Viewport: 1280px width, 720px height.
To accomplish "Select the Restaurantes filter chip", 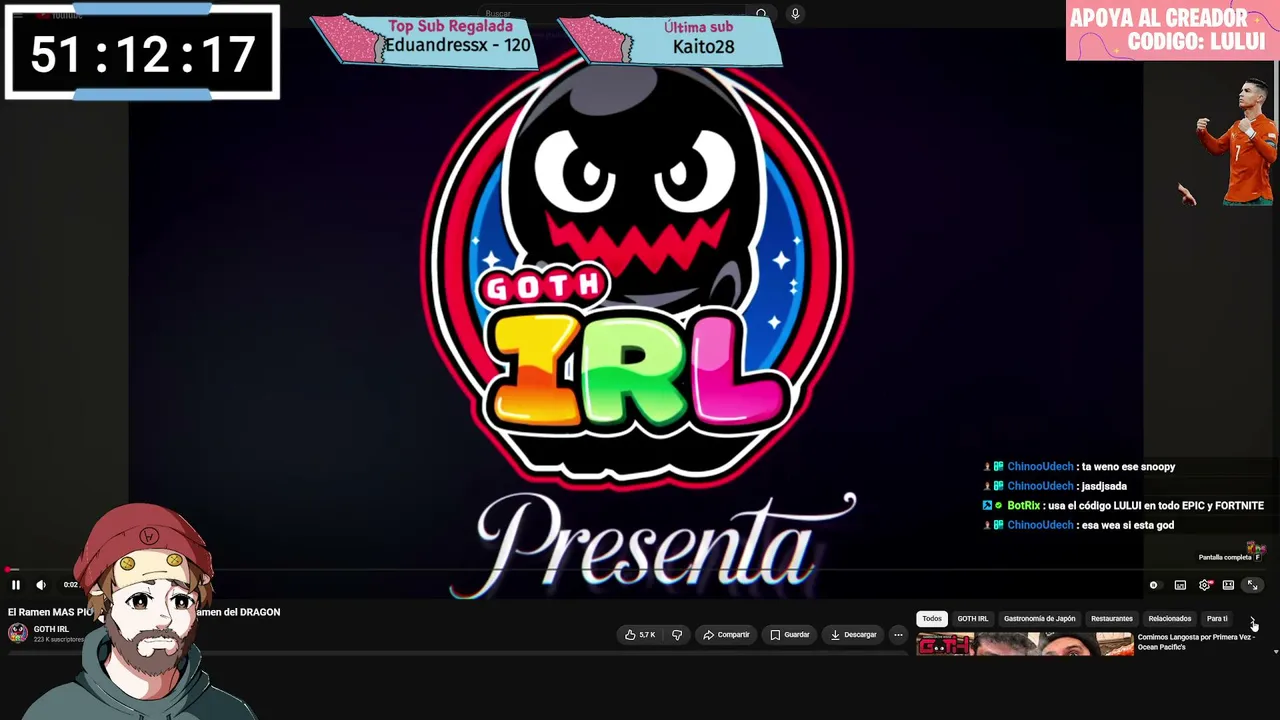I will click(x=1112, y=619).
